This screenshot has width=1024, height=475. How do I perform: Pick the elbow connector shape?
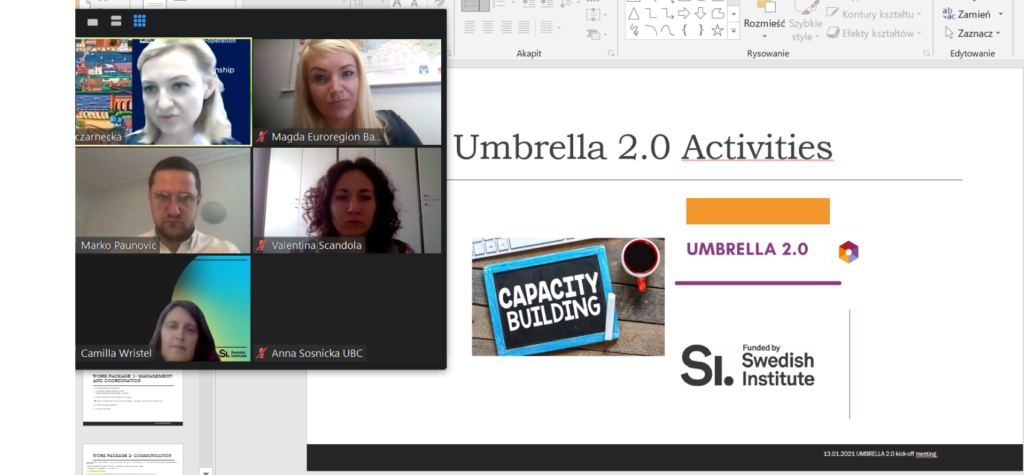click(x=650, y=14)
